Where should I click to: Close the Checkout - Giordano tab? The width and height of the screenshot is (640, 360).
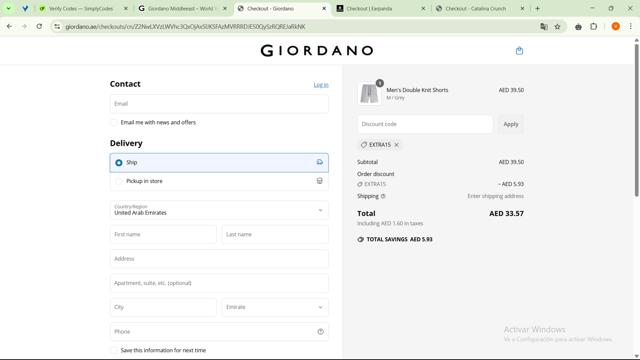pyautogui.click(x=324, y=9)
